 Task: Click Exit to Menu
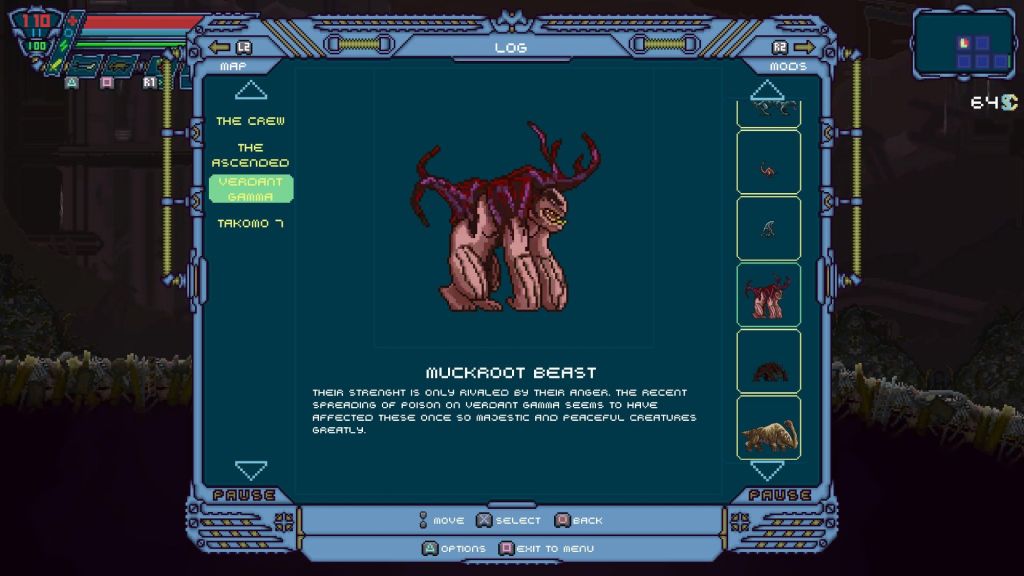click(x=546, y=548)
